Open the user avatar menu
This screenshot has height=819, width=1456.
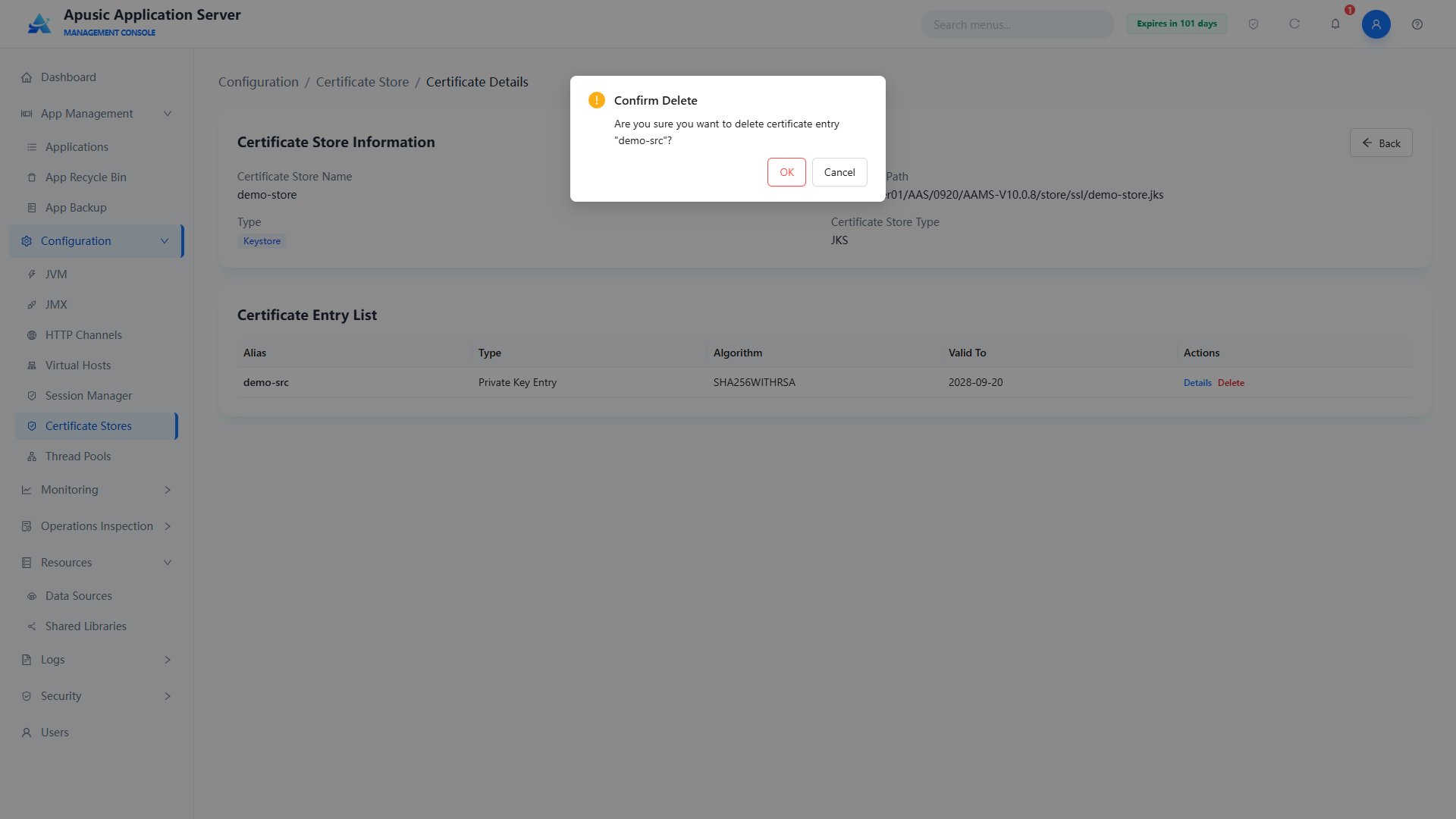click(x=1376, y=24)
